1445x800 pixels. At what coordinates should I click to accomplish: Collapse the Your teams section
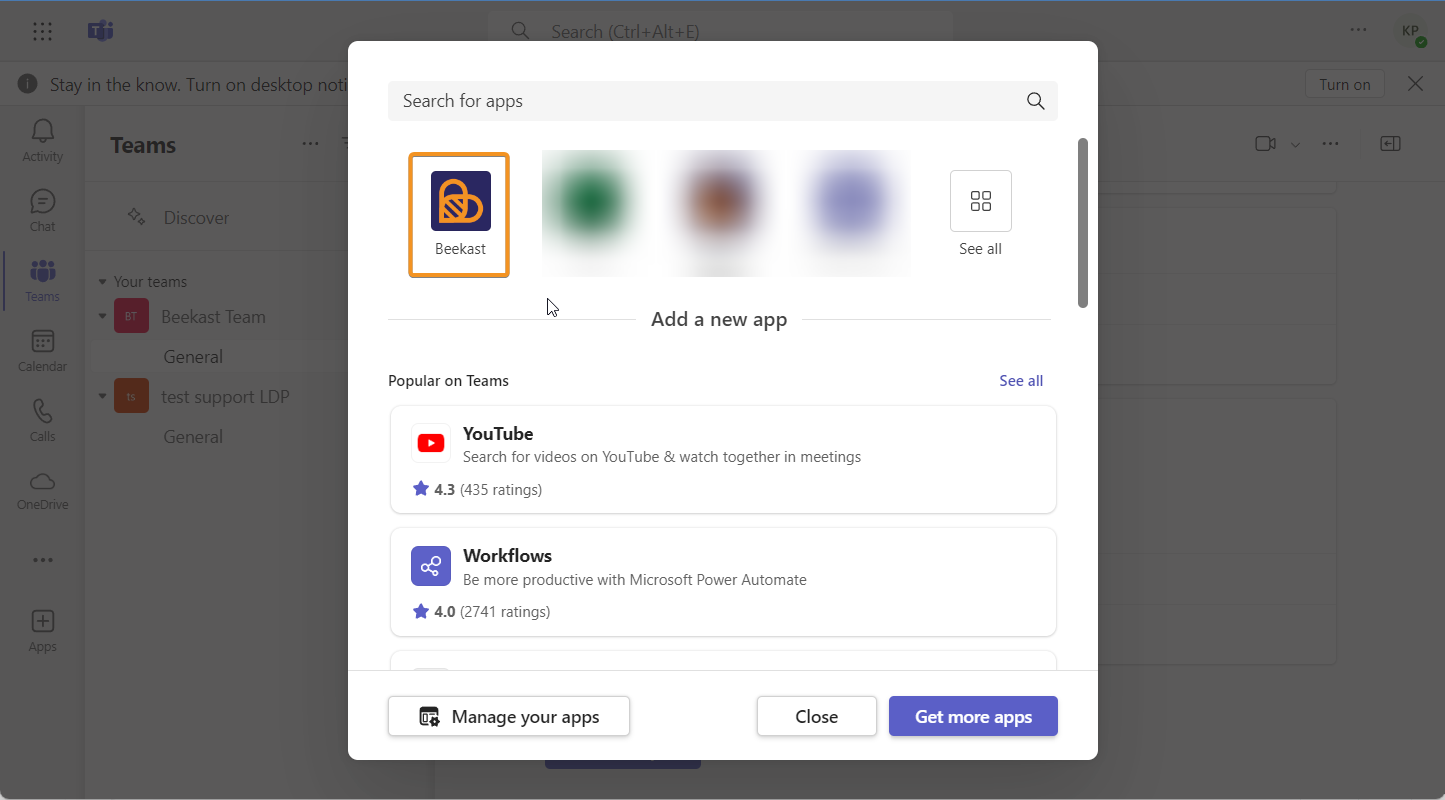pyautogui.click(x=102, y=282)
